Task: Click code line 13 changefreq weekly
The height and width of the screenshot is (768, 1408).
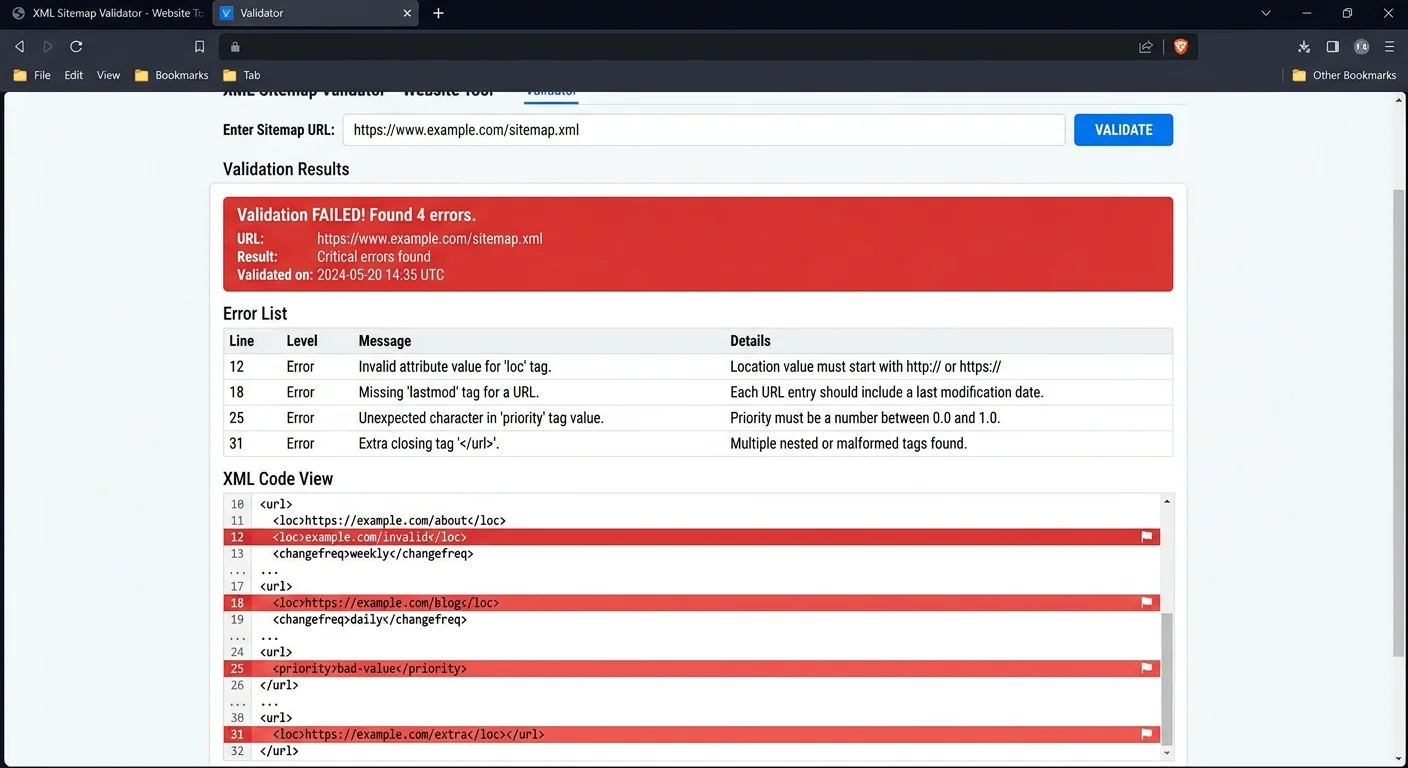Action: [373, 553]
